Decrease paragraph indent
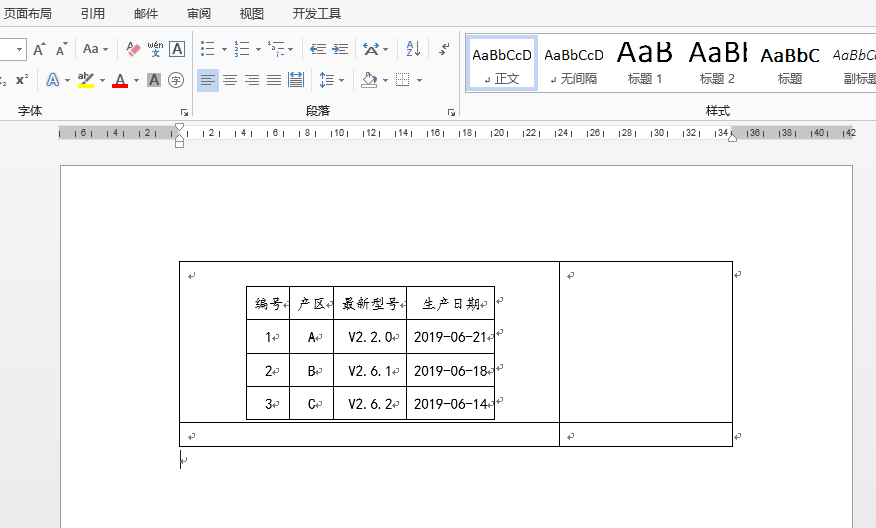 pyautogui.click(x=318, y=49)
